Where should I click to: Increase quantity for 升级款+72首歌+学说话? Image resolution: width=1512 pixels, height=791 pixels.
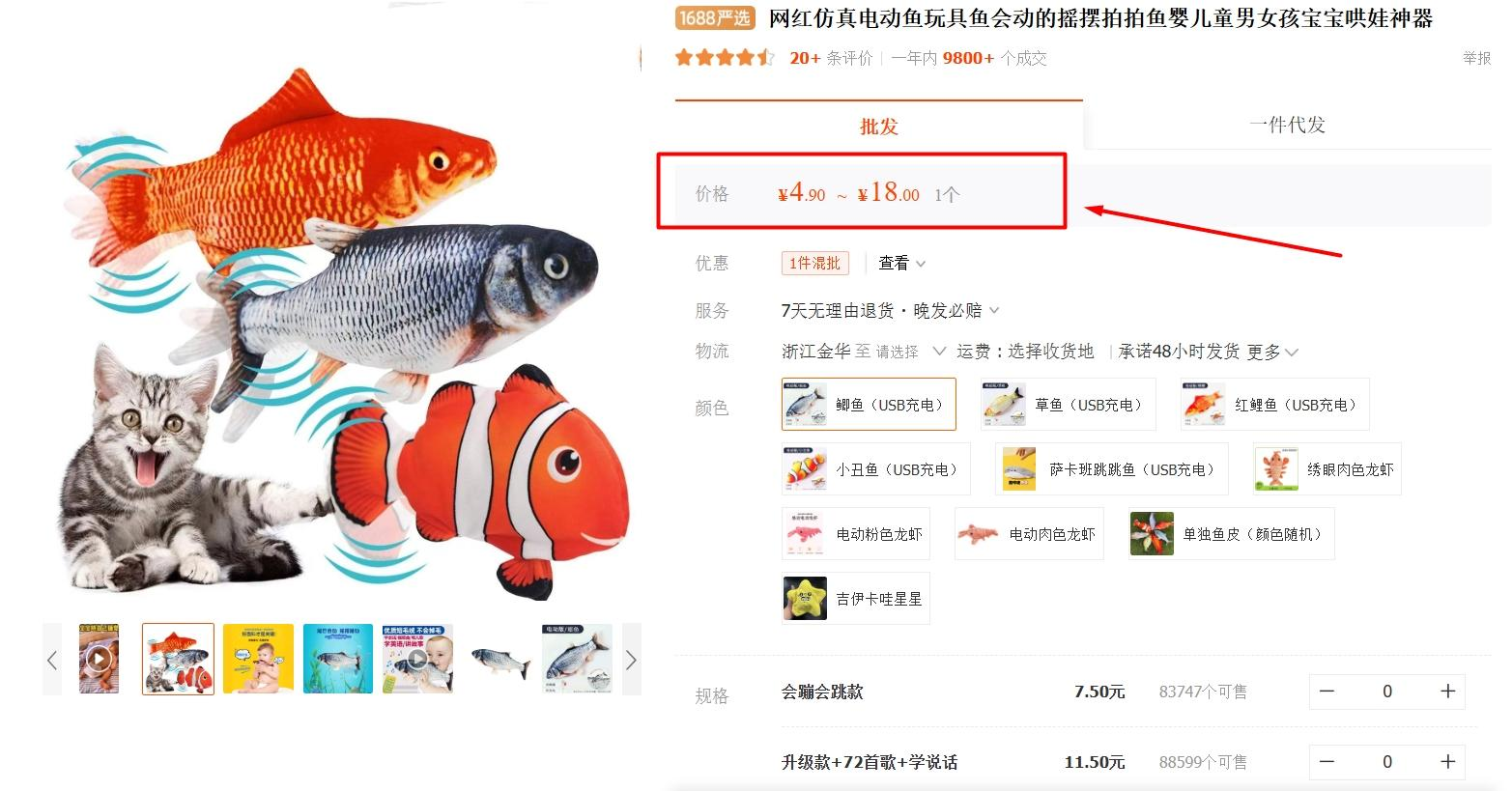(1447, 762)
